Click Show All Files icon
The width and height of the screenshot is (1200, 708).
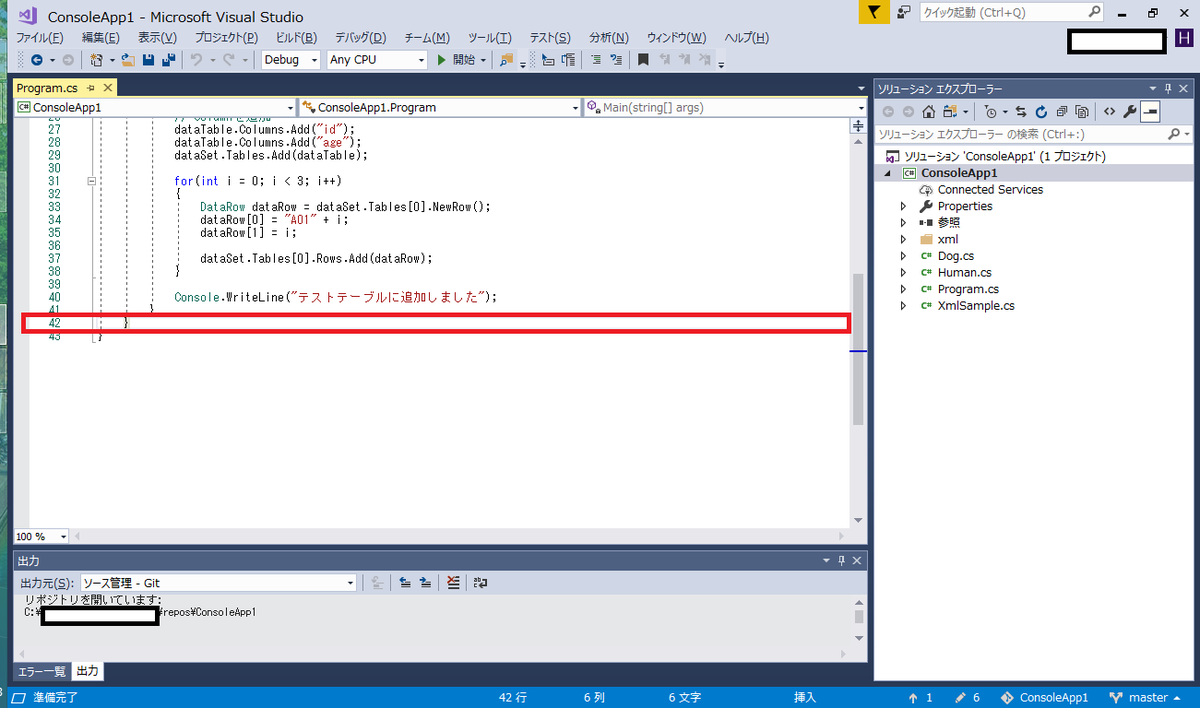point(1081,112)
